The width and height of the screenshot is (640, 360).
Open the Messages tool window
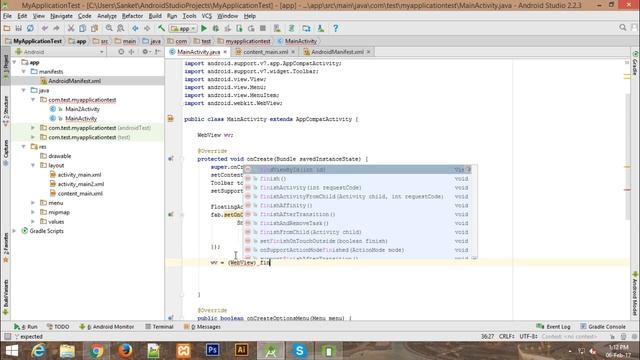pos(202,327)
